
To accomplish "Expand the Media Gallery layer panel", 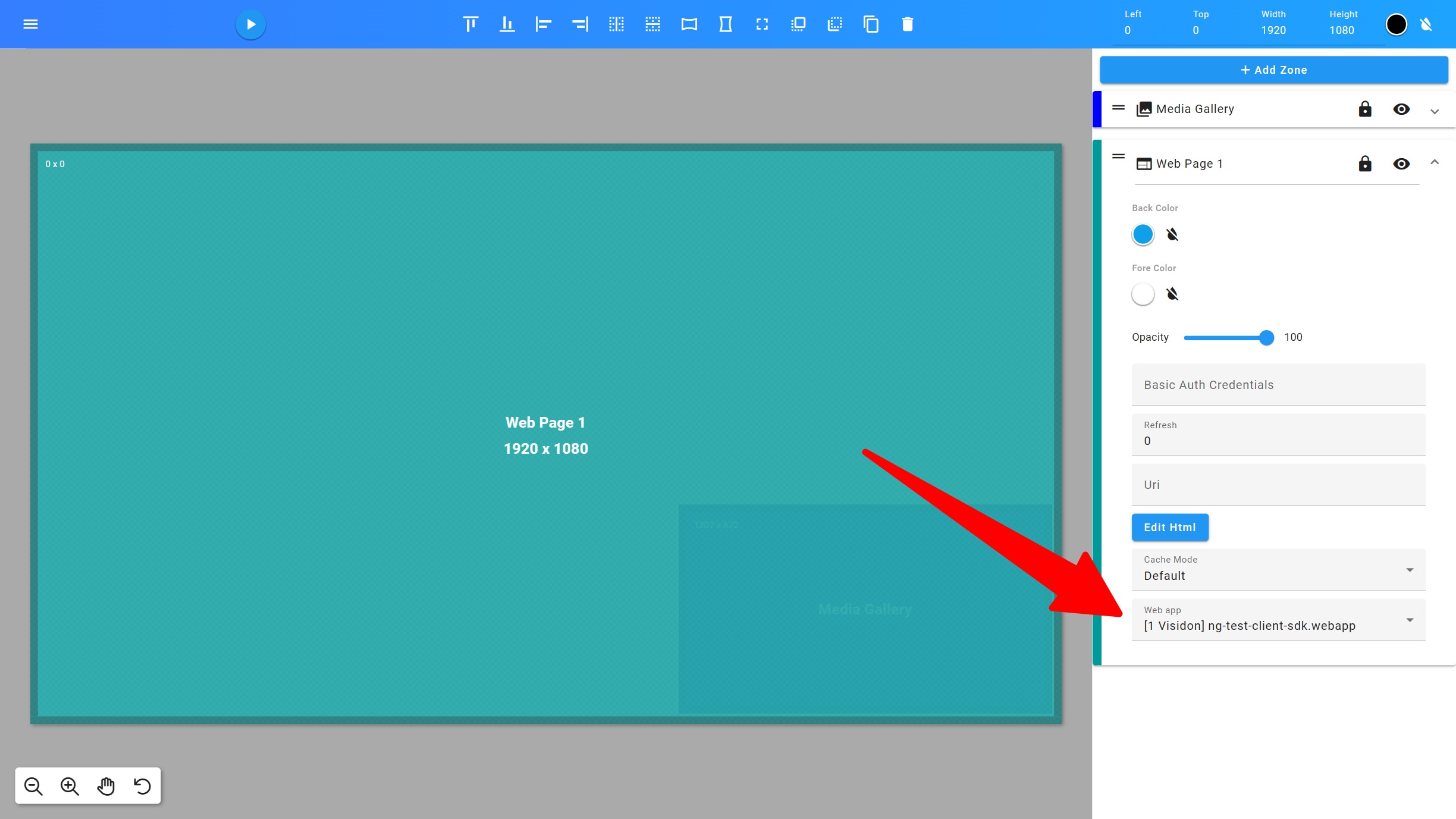I will [1437, 109].
